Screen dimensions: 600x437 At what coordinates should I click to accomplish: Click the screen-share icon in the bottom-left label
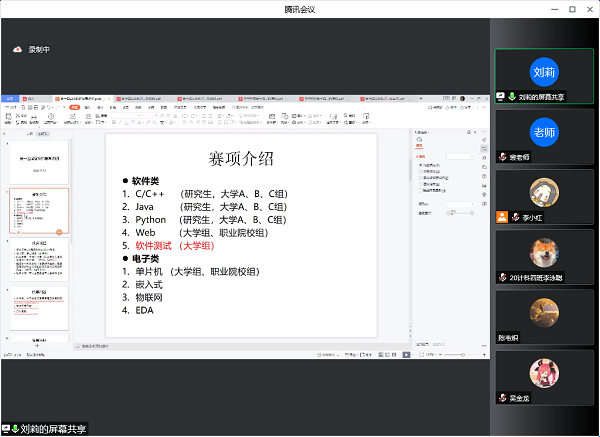[x=6, y=429]
